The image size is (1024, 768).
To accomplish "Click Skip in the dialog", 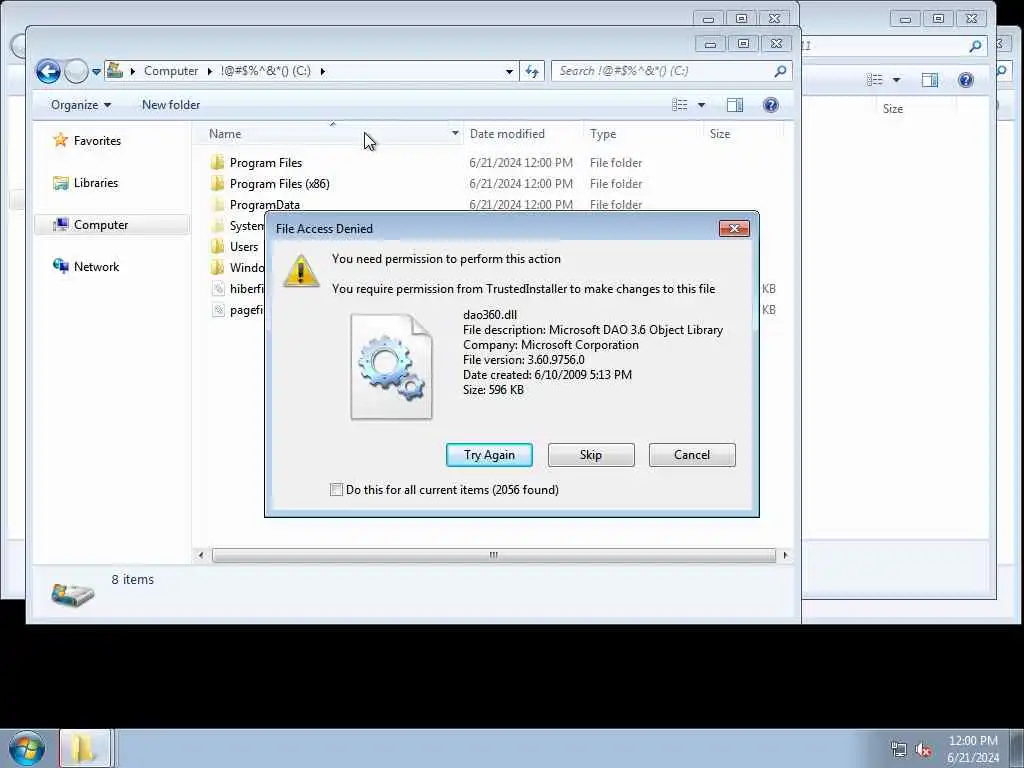I will 591,455.
